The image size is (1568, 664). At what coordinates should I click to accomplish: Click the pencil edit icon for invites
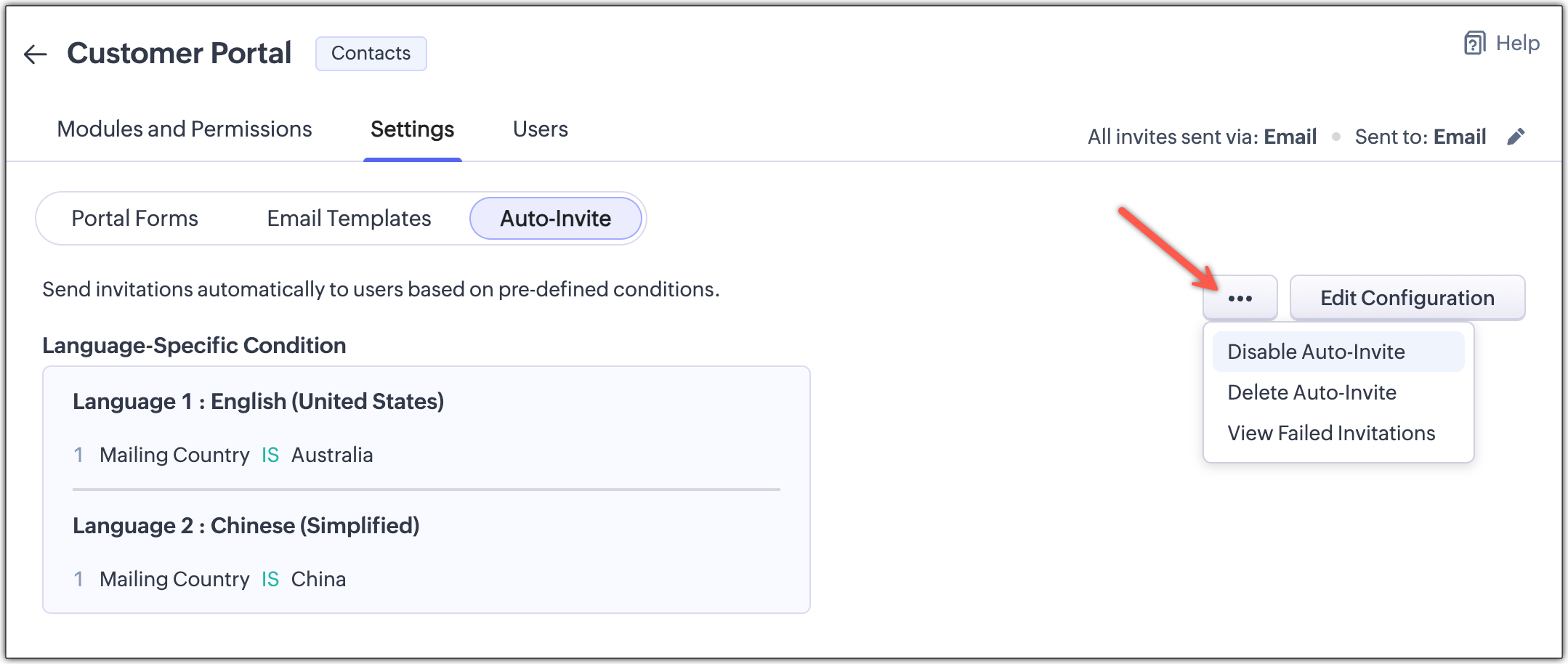tap(1516, 137)
